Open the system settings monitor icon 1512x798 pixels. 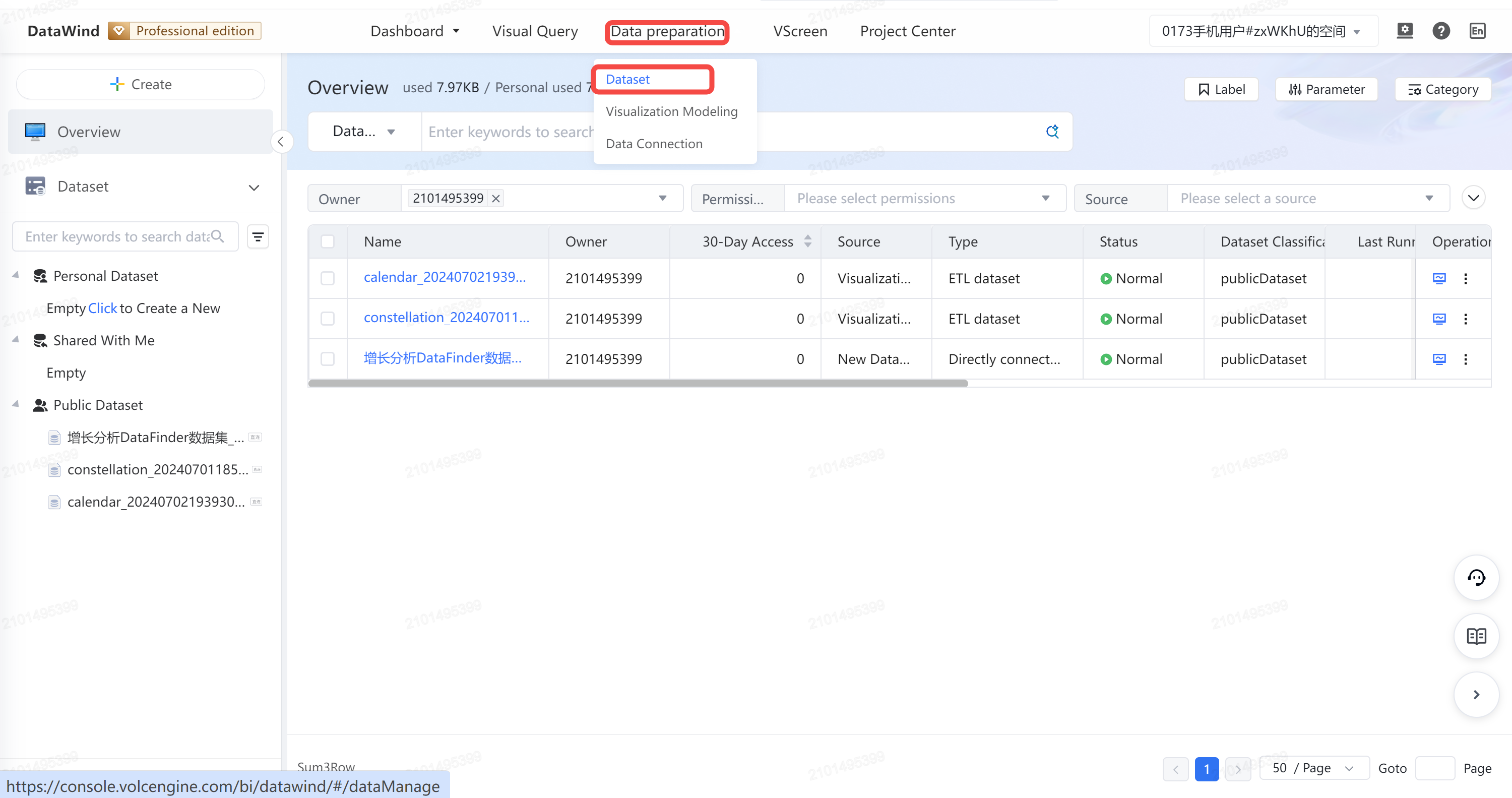pos(1405,31)
